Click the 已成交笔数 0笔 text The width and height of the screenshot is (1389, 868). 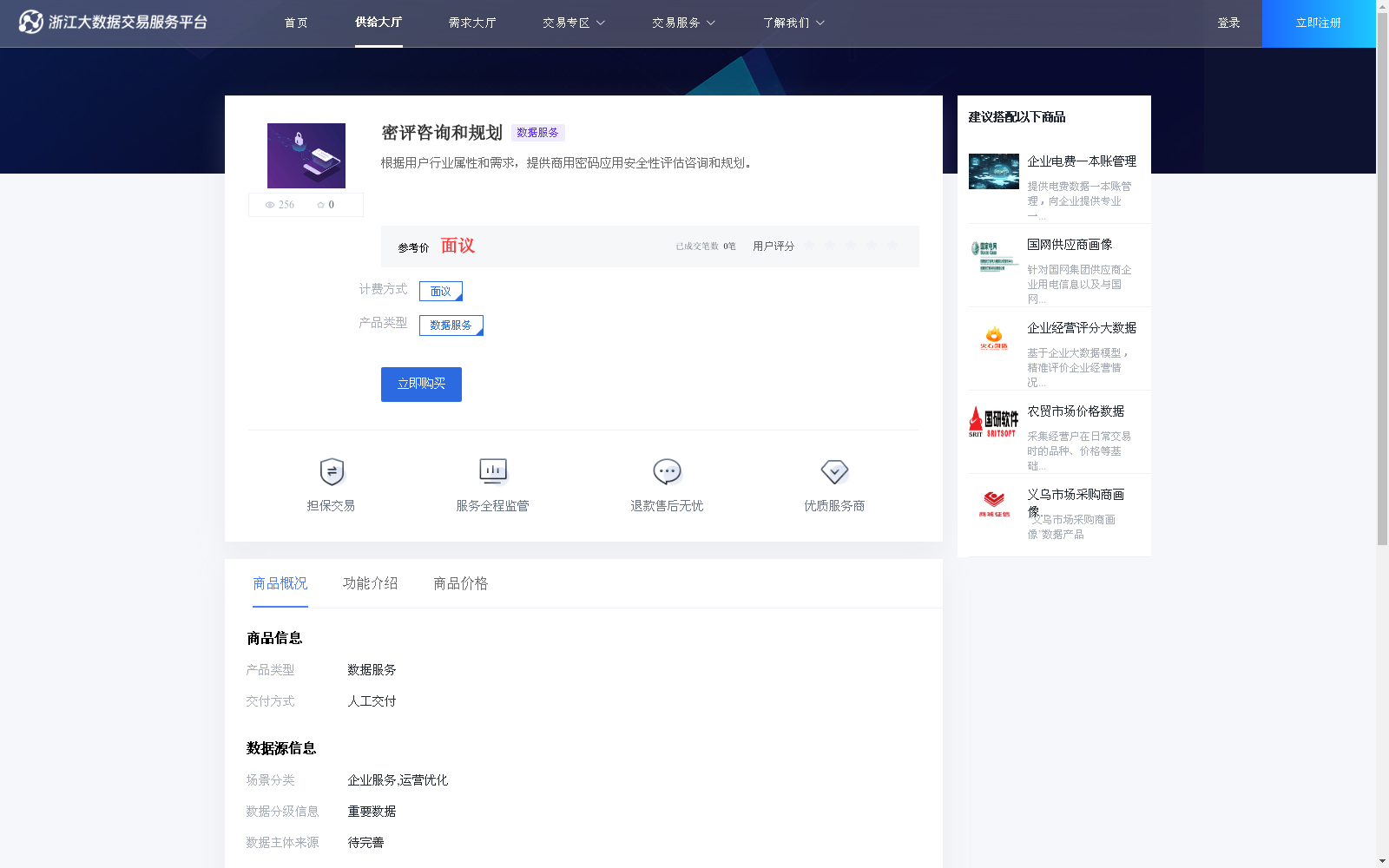click(x=706, y=247)
